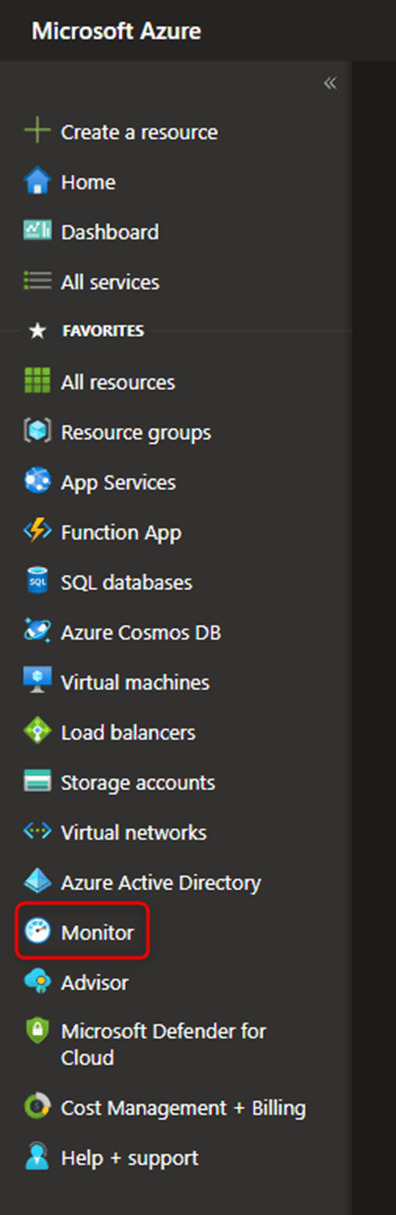396x1215 pixels.
Task: Open Virtual machines label
Action: click(x=135, y=682)
